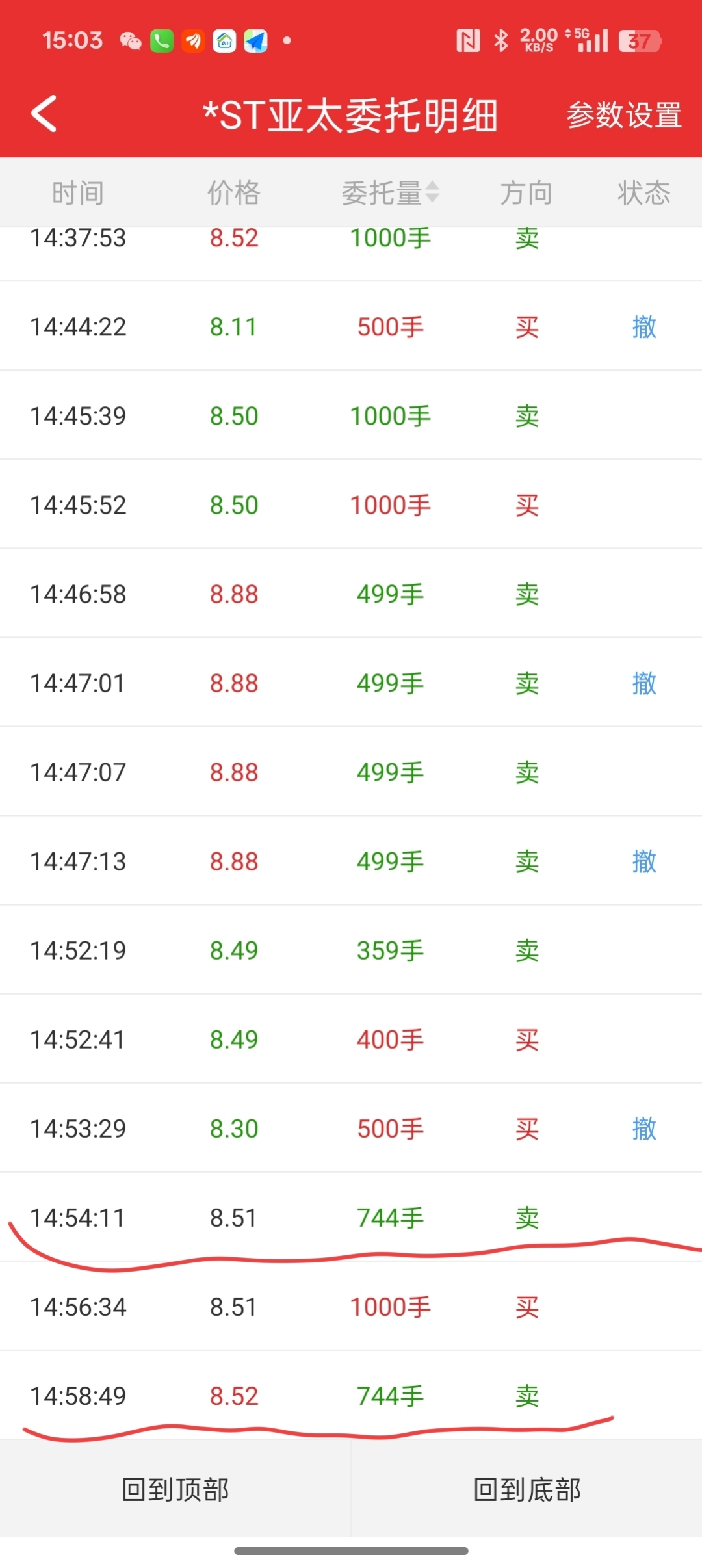Select the 14:56:34 buy 1000手 row
The width and height of the screenshot is (702, 1568).
point(351,1307)
